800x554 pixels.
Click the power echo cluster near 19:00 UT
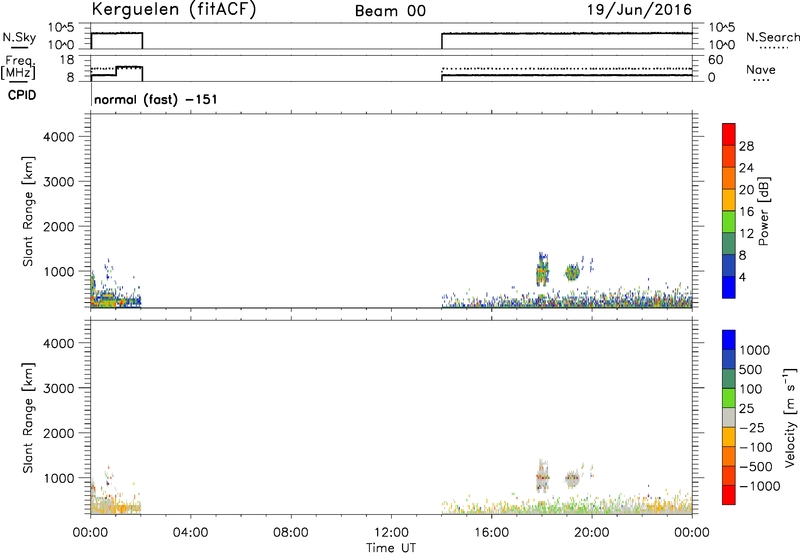572,272
